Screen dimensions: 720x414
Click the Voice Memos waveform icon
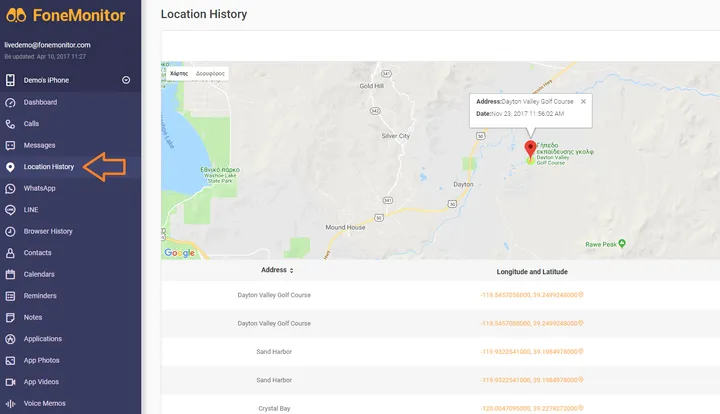tap(10, 404)
